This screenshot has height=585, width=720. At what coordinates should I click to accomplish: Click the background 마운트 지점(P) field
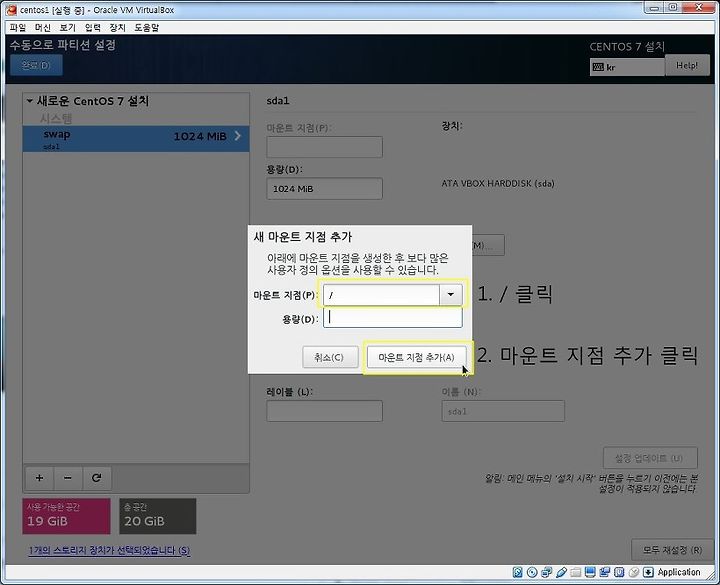(x=324, y=147)
